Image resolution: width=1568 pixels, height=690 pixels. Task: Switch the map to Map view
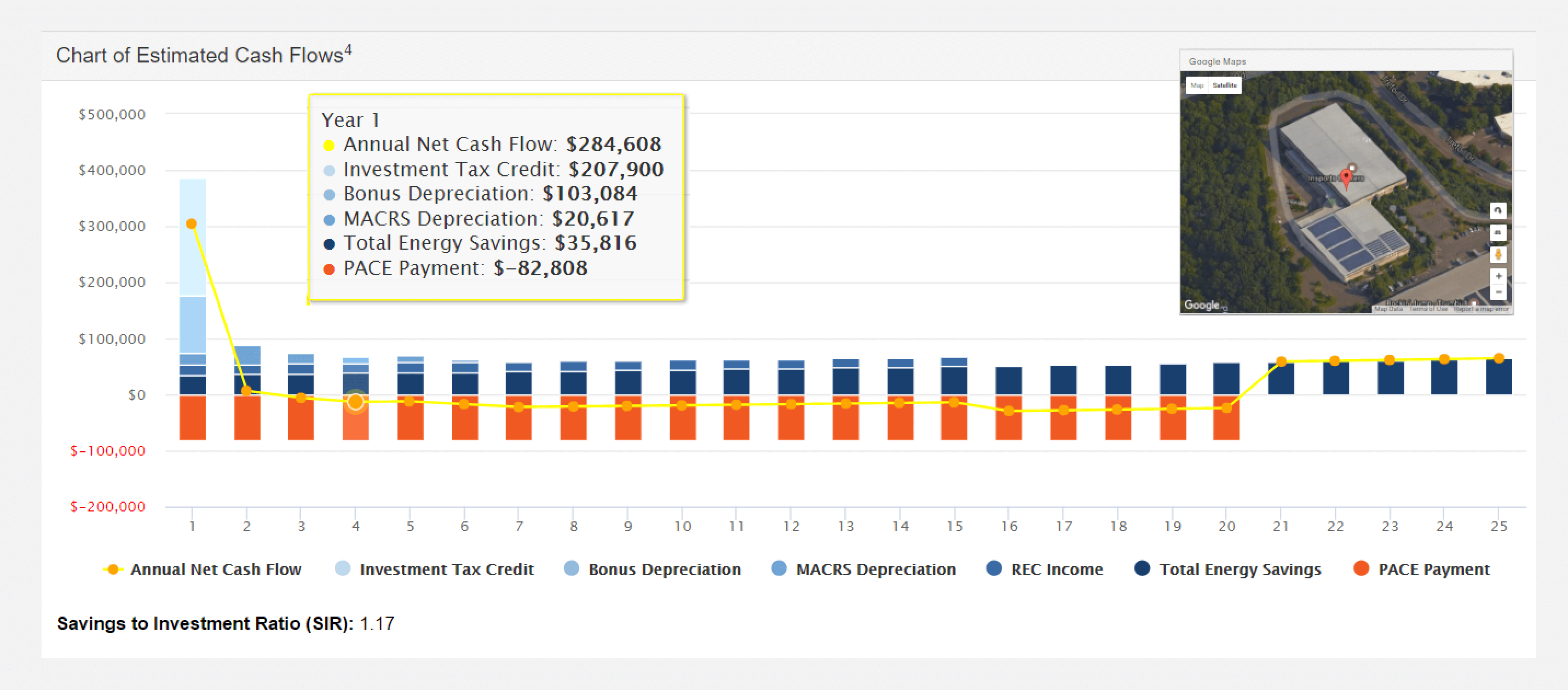(1197, 85)
